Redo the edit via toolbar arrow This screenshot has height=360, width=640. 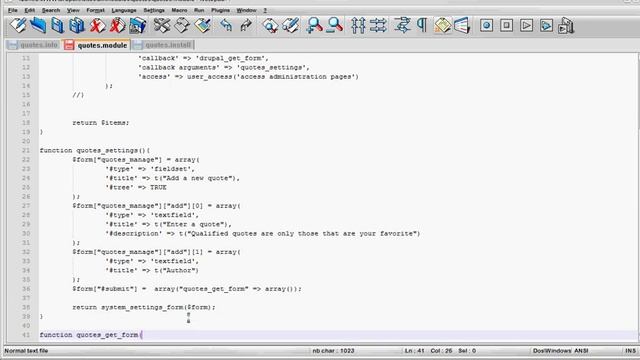246,26
